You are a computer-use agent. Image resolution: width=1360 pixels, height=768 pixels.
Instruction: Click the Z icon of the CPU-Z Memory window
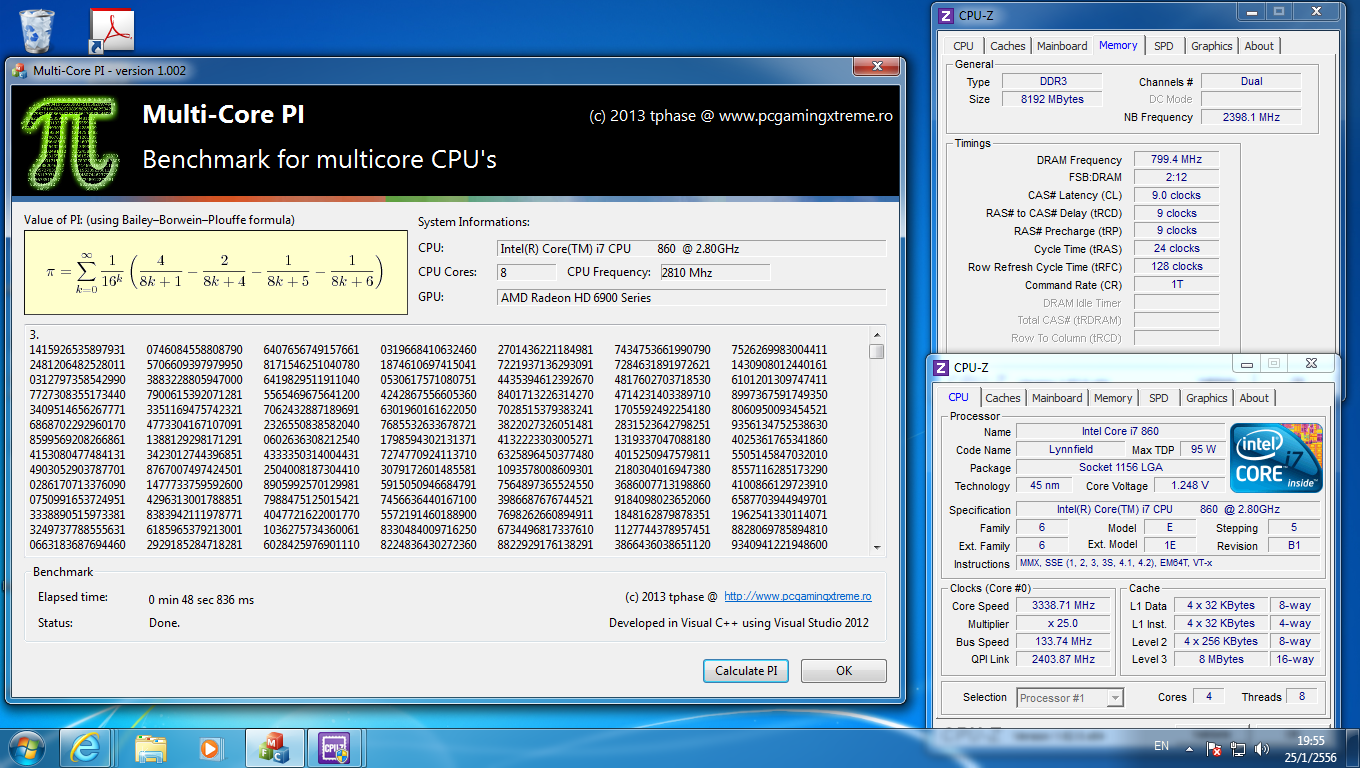click(944, 15)
